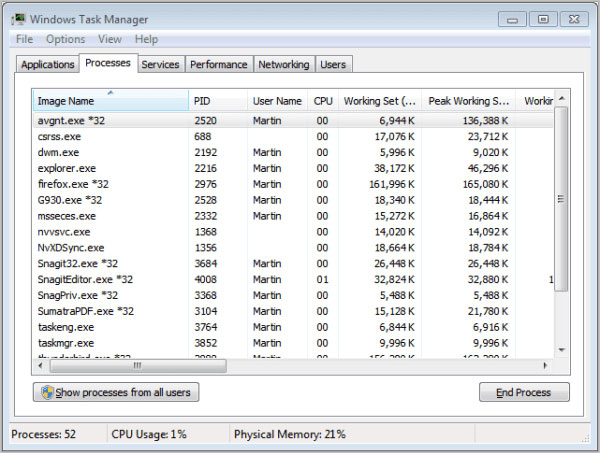Click the window resize grip
600x453 pixels.
(585, 438)
